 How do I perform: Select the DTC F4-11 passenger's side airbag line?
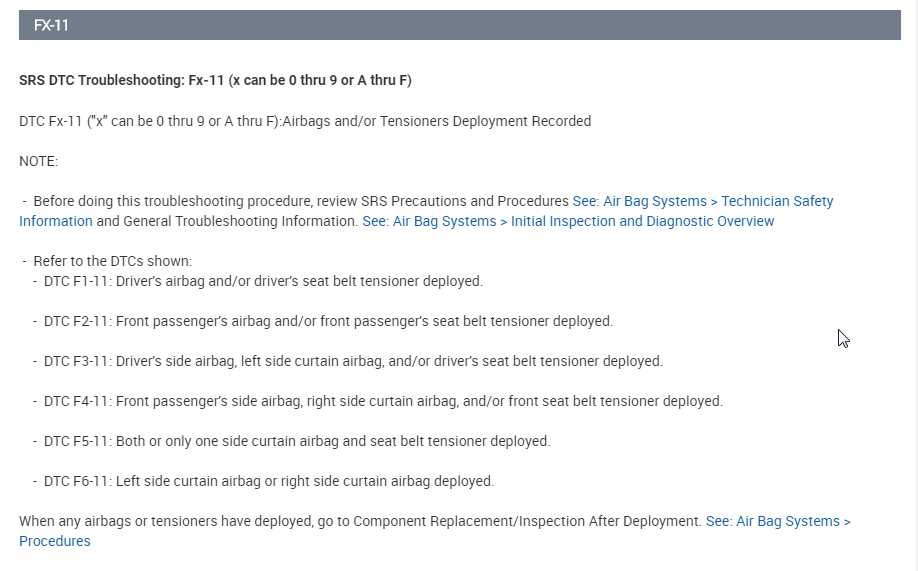383,401
